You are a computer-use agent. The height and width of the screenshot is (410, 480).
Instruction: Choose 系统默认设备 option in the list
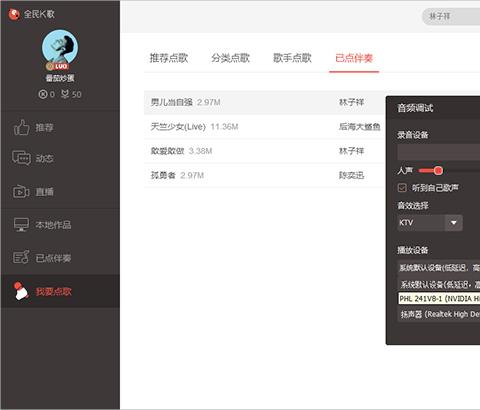439,284
